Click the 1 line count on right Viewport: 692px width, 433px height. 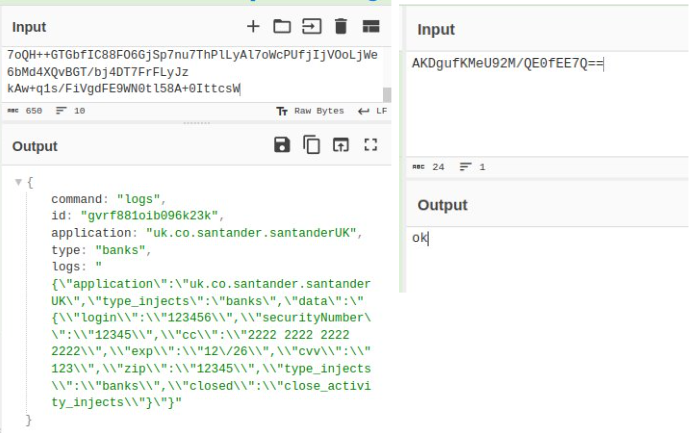click(x=482, y=167)
